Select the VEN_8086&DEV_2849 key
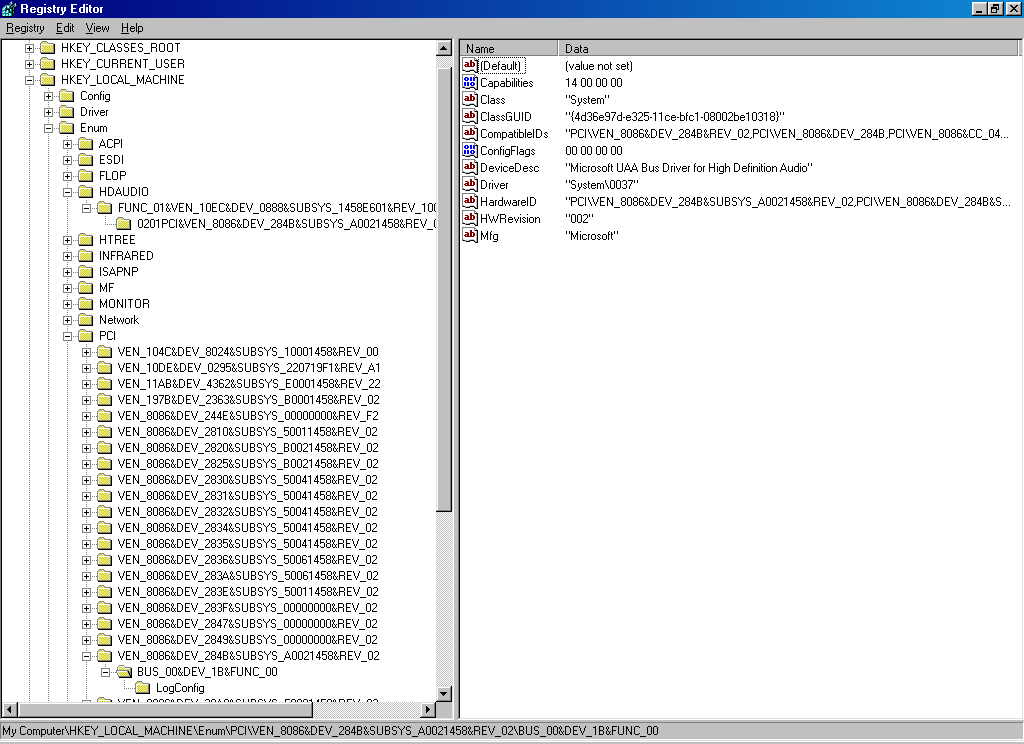Screen dimensions: 1024x744 tap(248, 640)
